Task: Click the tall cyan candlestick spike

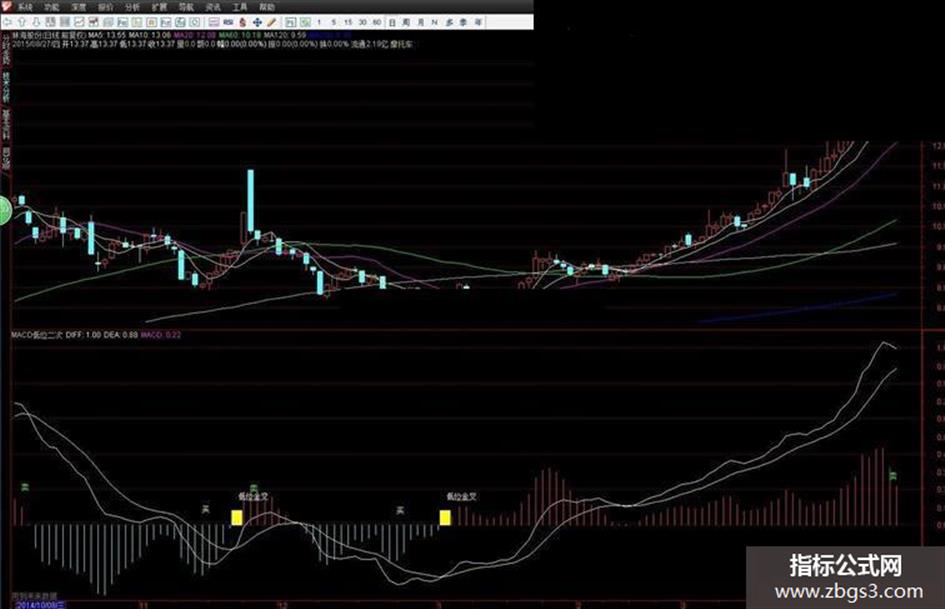Action: pos(250,200)
